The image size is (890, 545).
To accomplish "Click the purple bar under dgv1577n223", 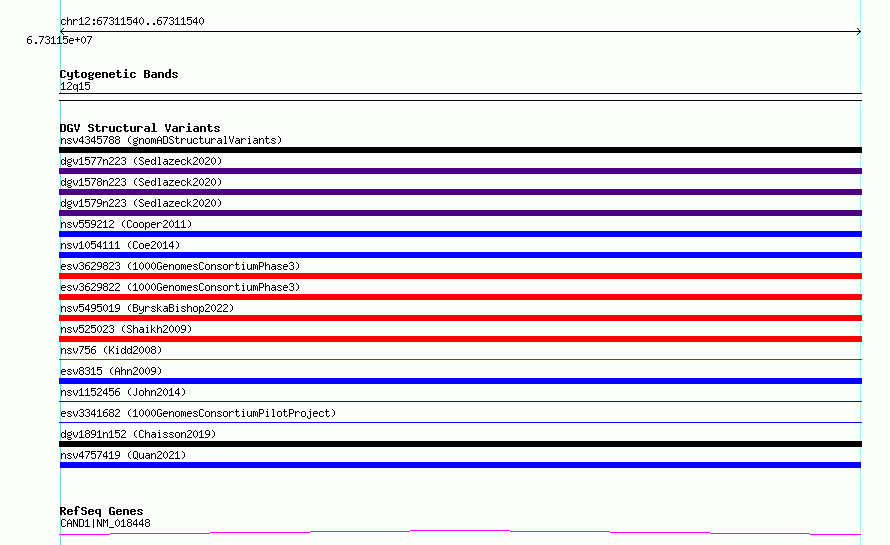I will pyautogui.click(x=460, y=171).
